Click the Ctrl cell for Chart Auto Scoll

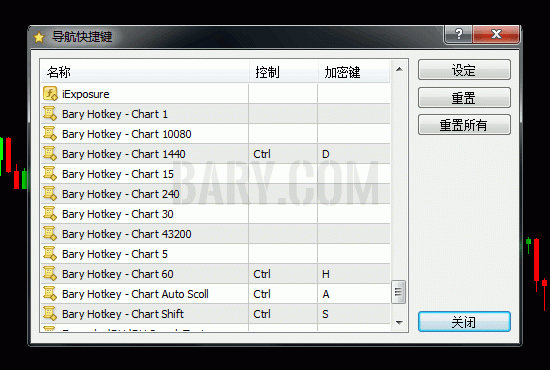pyautogui.click(x=283, y=294)
